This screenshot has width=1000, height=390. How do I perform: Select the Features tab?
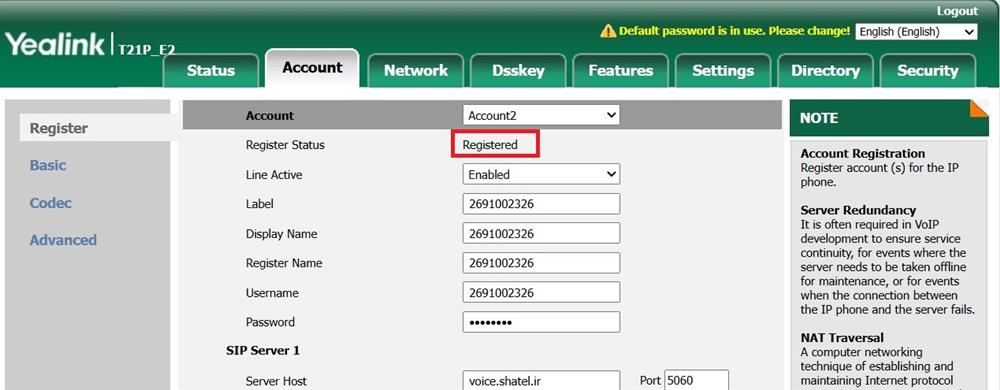(621, 71)
